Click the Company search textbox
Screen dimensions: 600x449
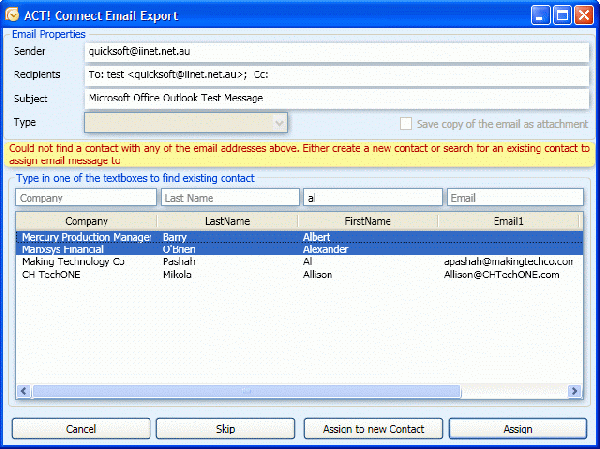[x=86, y=198]
